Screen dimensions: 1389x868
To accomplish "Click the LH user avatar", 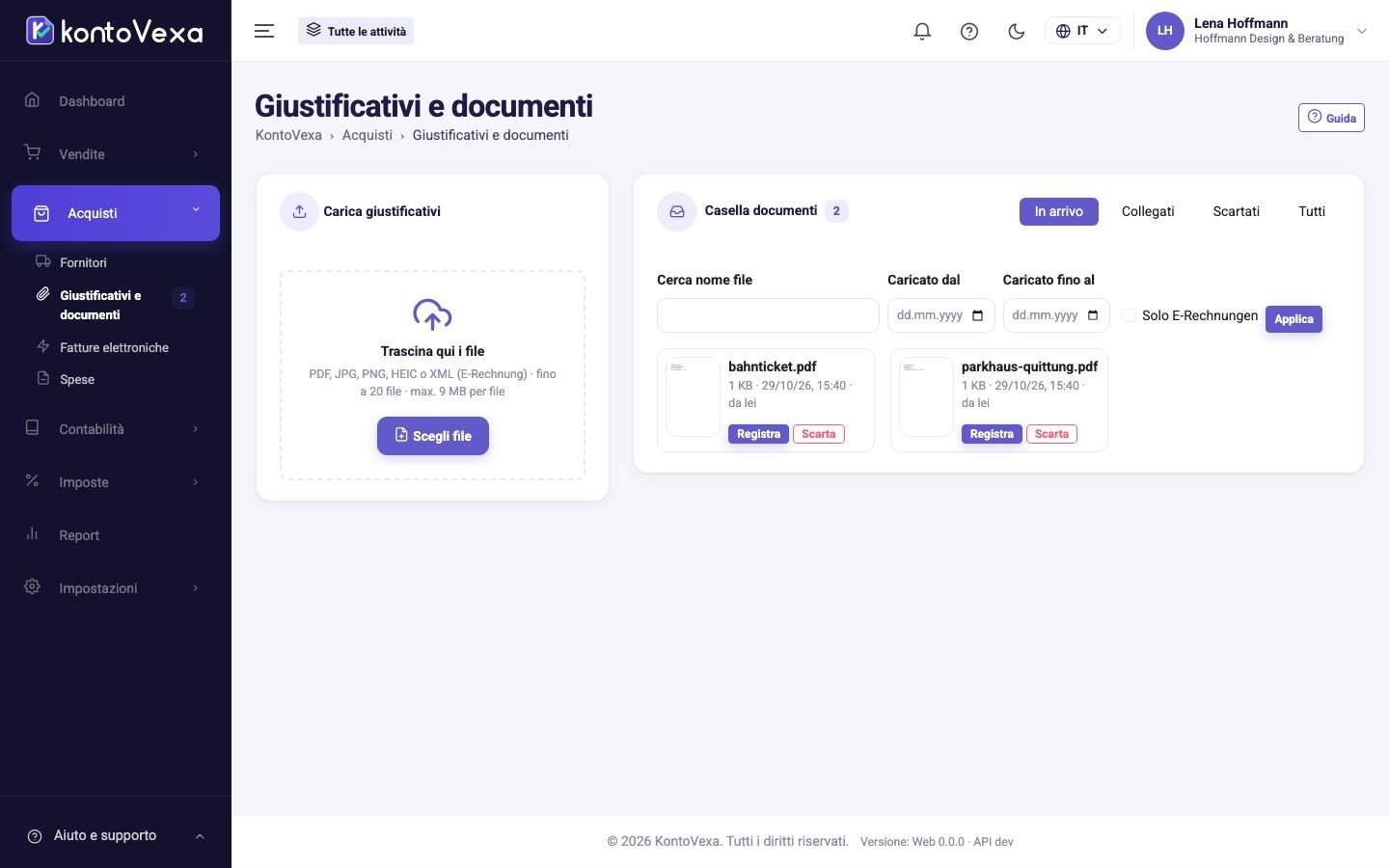I will [1164, 31].
